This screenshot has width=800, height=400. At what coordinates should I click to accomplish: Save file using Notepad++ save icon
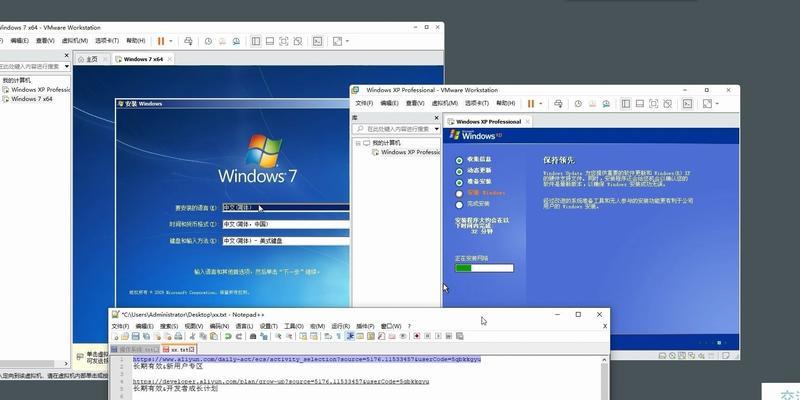click(136, 336)
